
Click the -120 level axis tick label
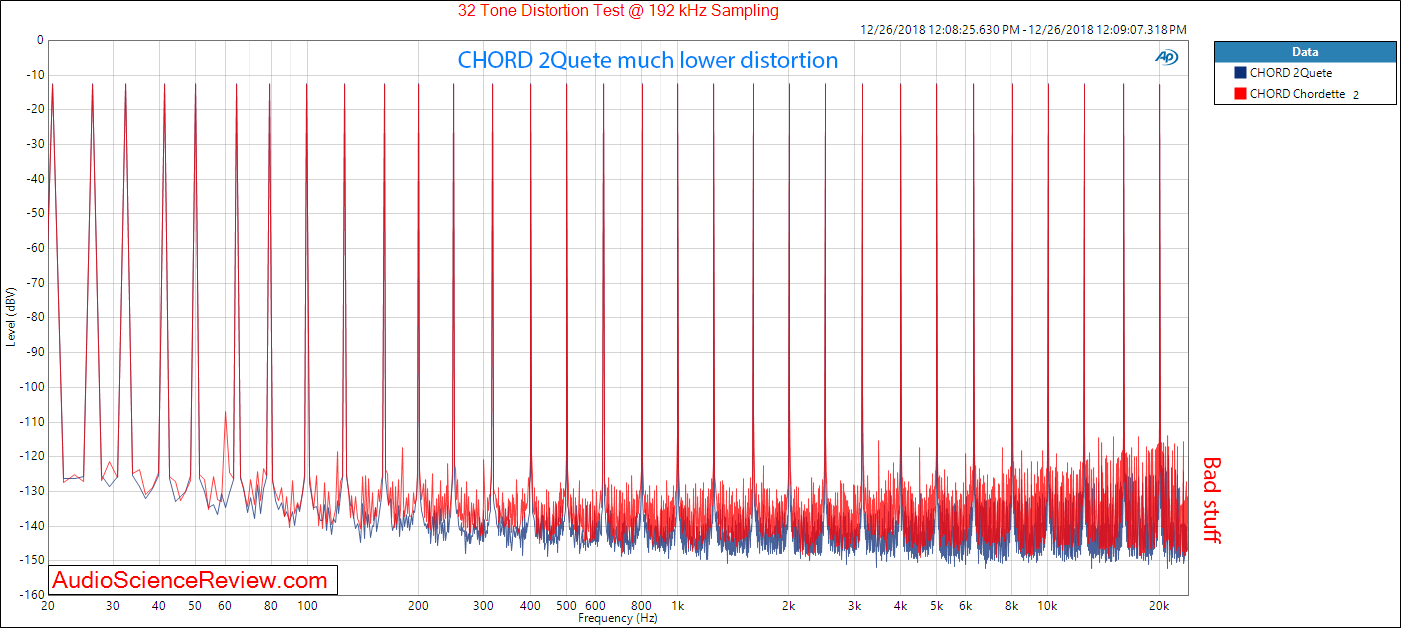coord(32,456)
